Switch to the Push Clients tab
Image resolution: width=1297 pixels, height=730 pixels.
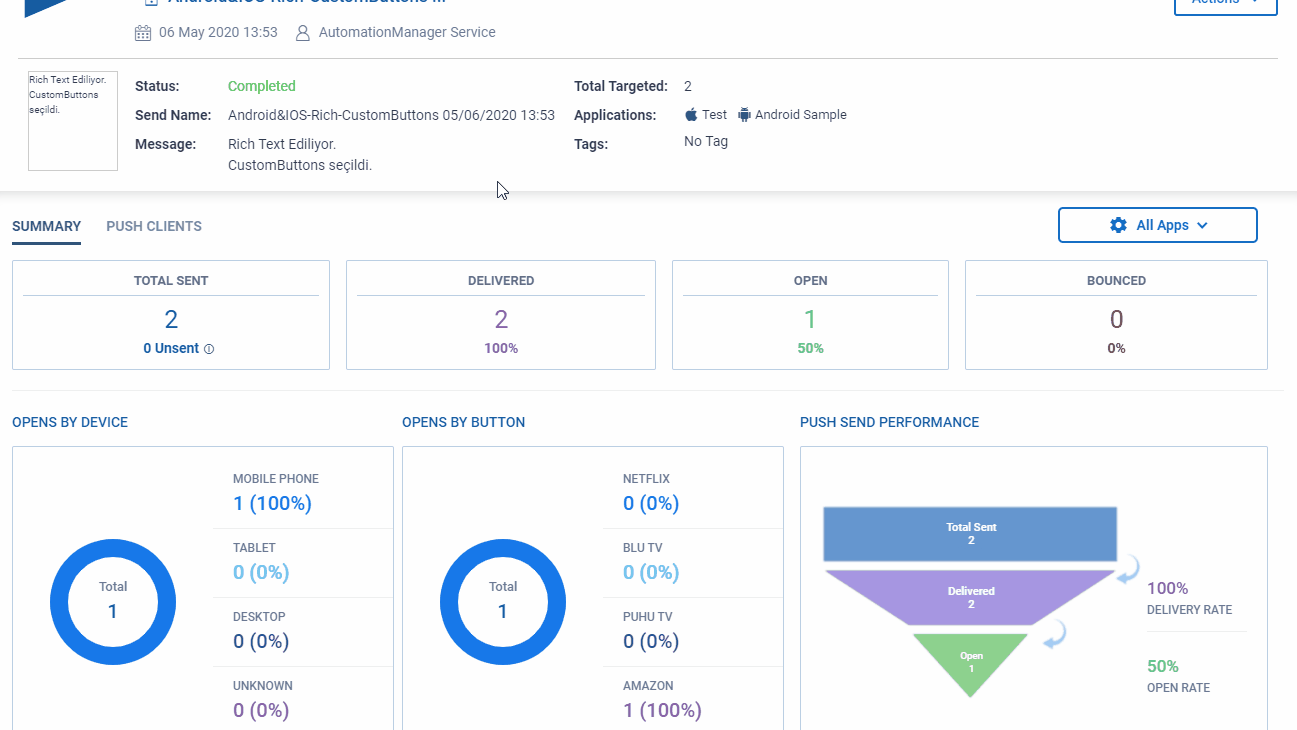click(x=154, y=226)
